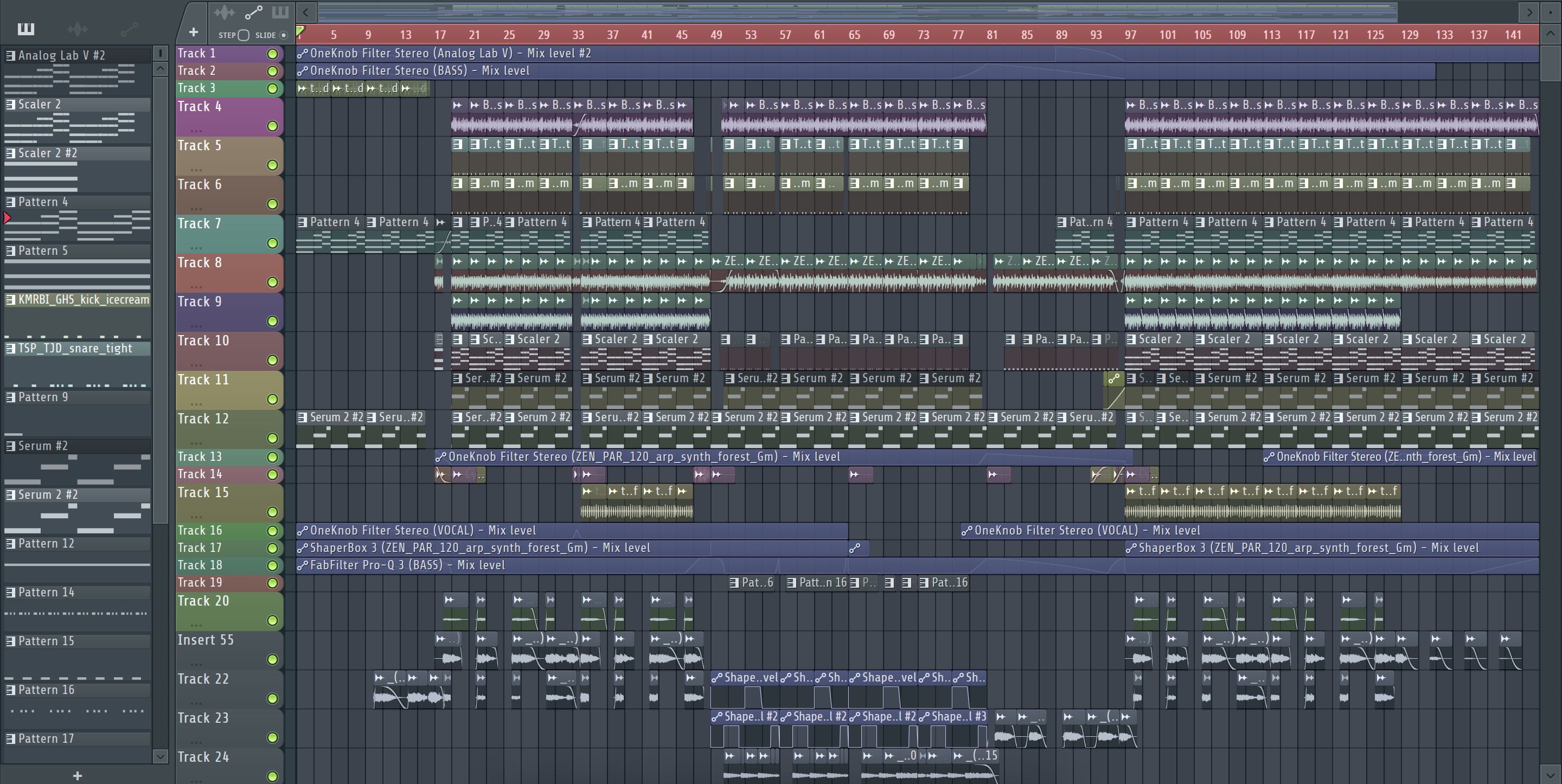Click the small automation icon on Track 17
Viewport: 1562px width, 784px height.
pos(855,548)
